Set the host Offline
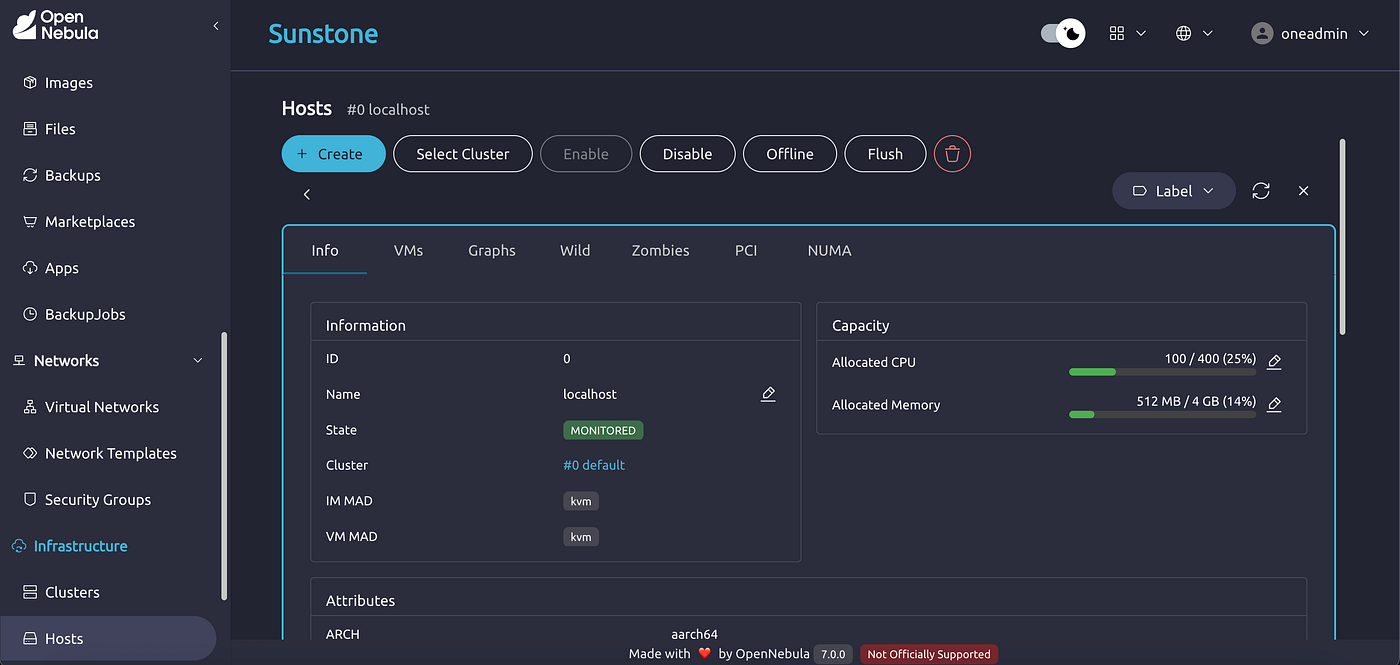Image resolution: width=1400 pixels, height=665 pixels. tap(790, 154)
